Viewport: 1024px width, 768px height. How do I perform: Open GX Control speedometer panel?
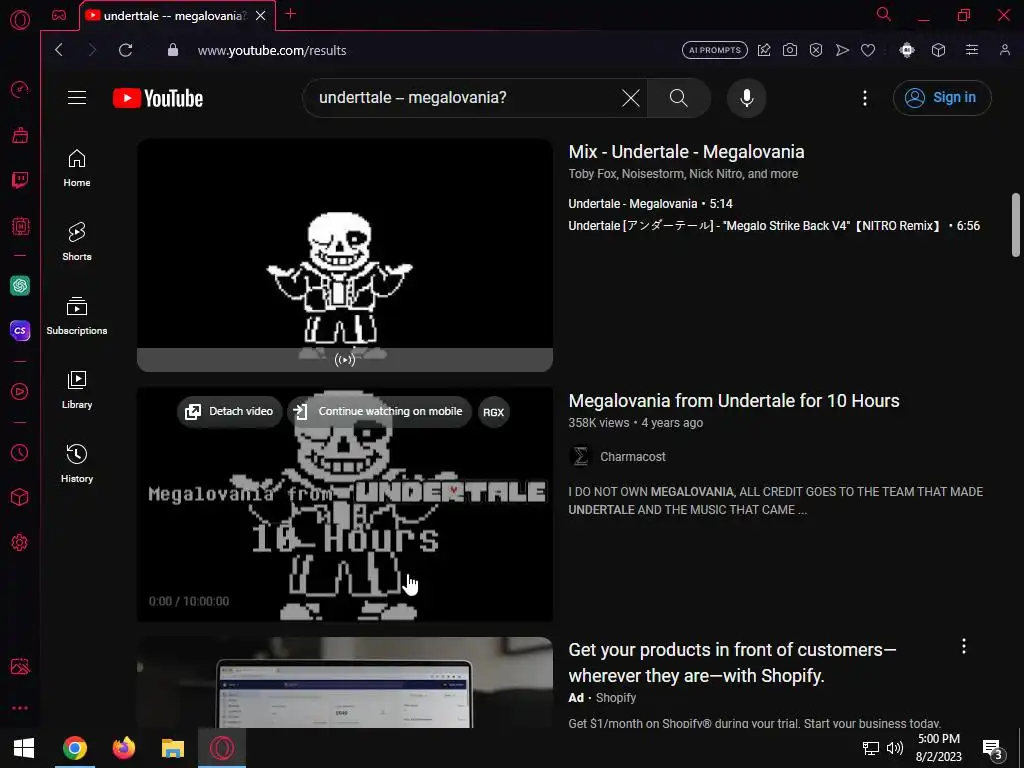coord(20,89)
